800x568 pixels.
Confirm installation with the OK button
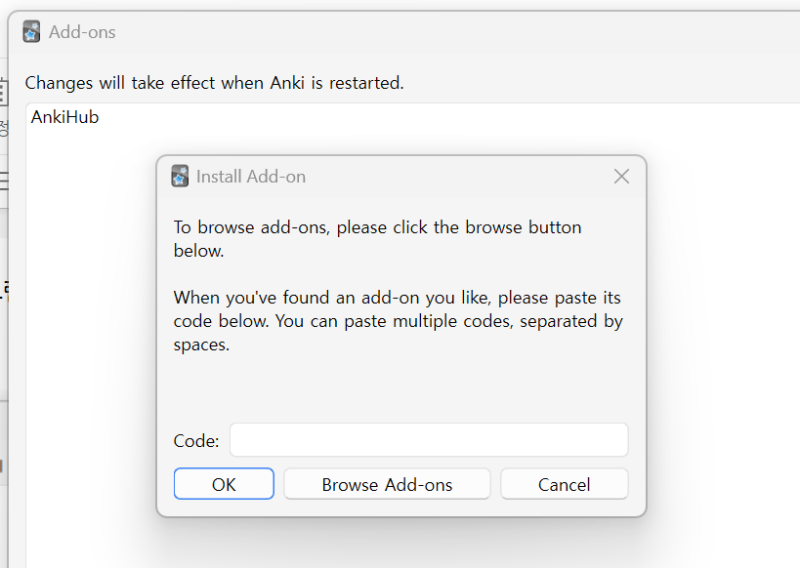(x=224, y=484)
